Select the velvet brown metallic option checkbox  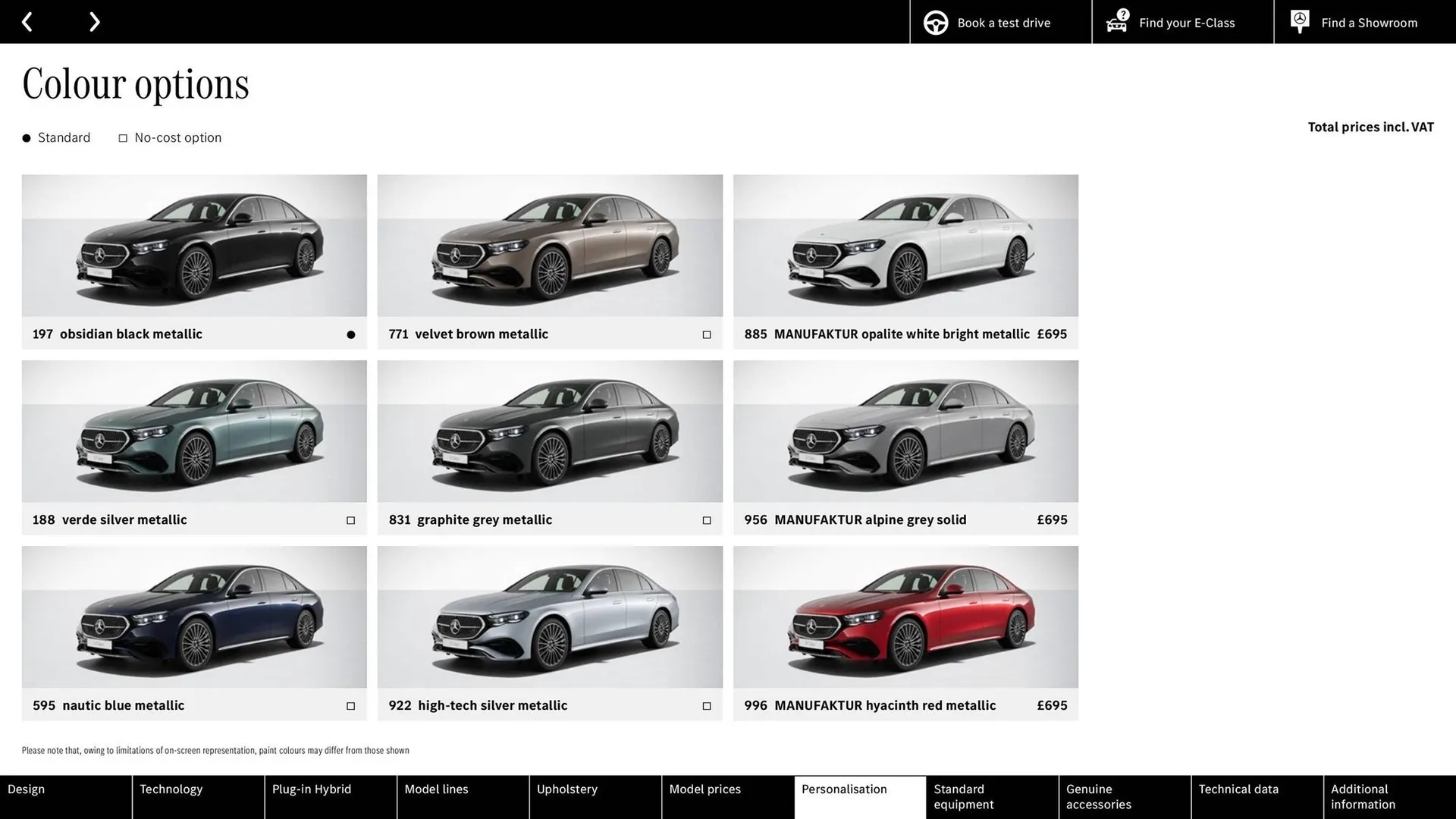706,334
